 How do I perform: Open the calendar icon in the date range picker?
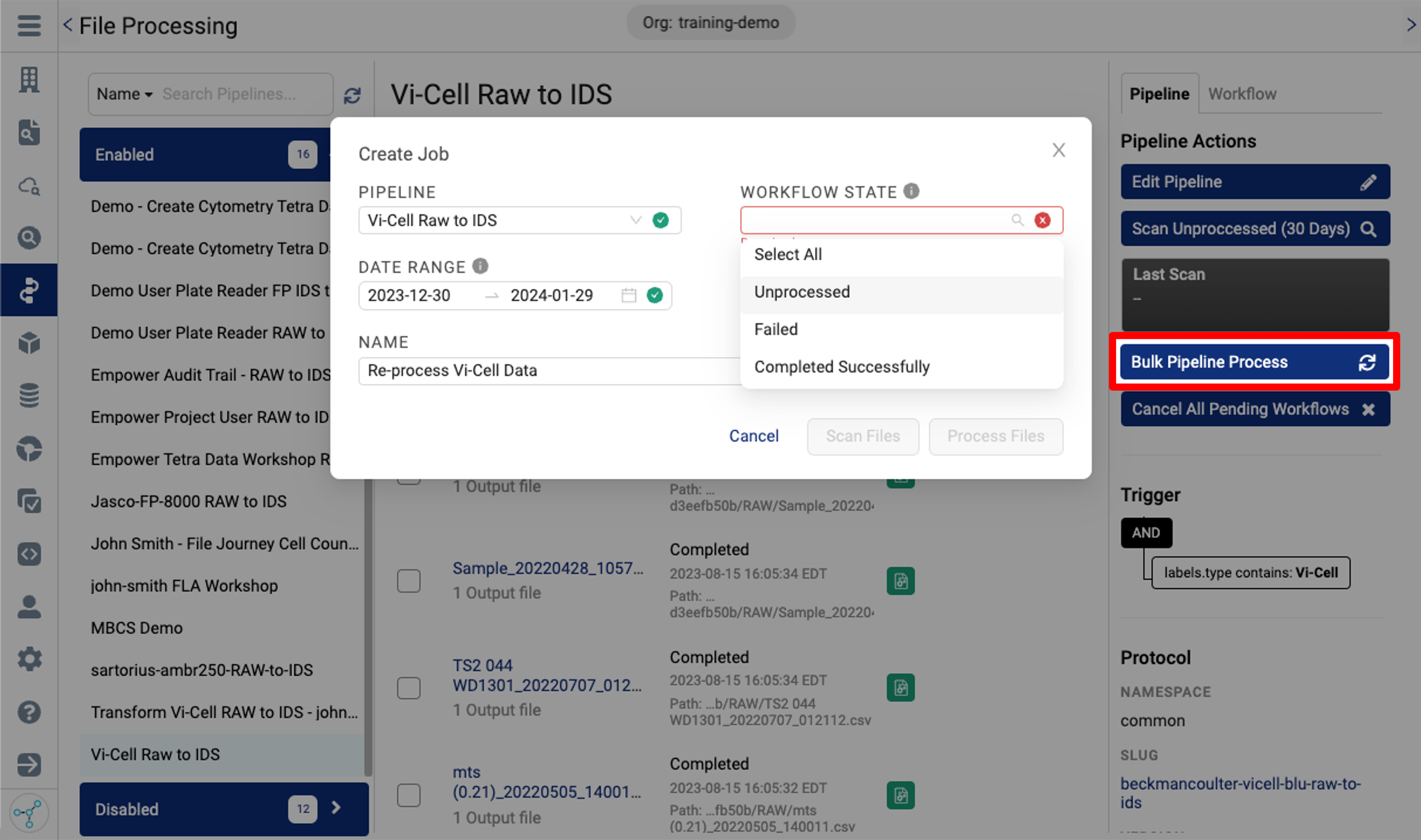point(628,295)
